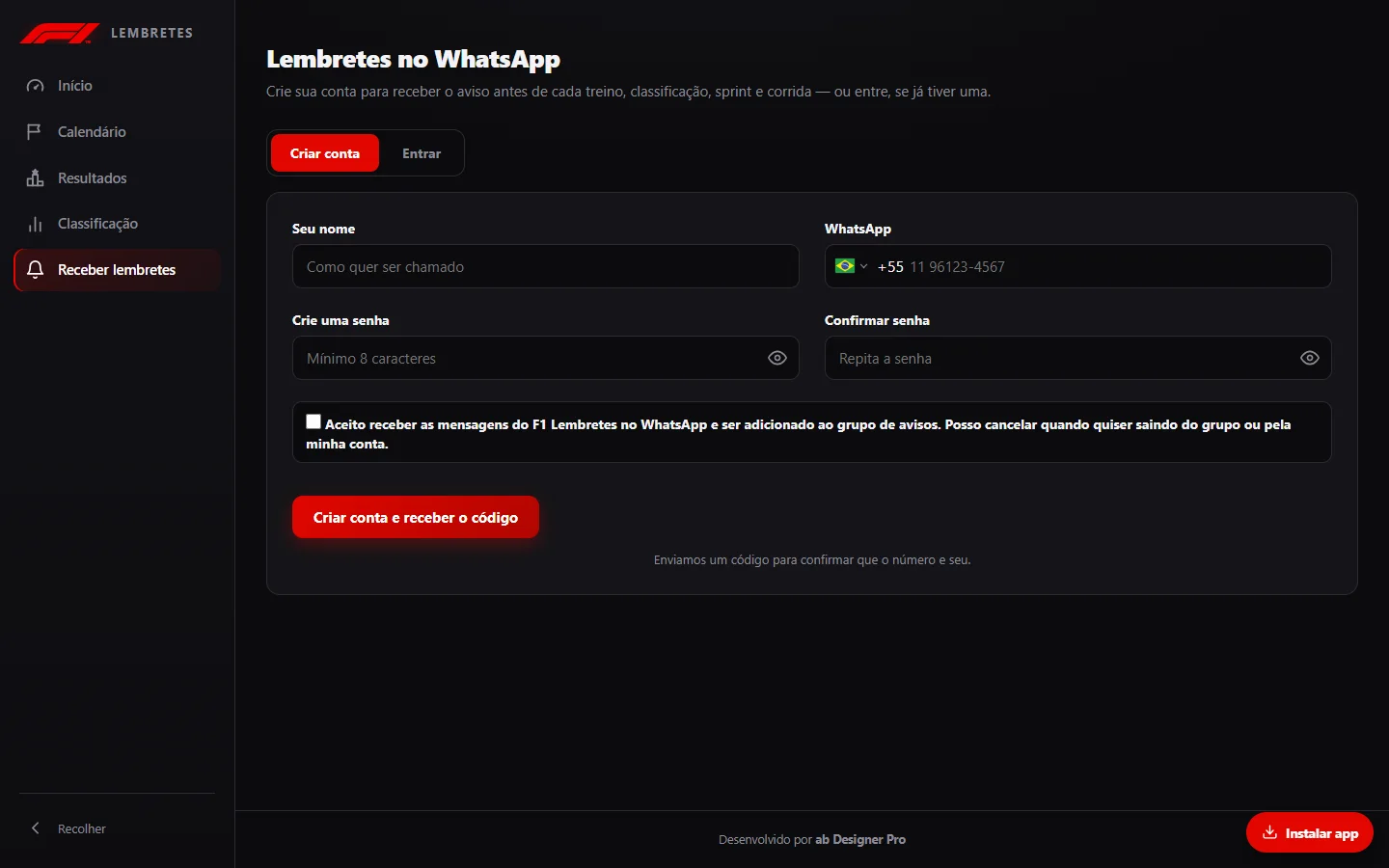Show password in Confirmar senha field
Screen dimensions: 1389x868
coord(1310,358)
